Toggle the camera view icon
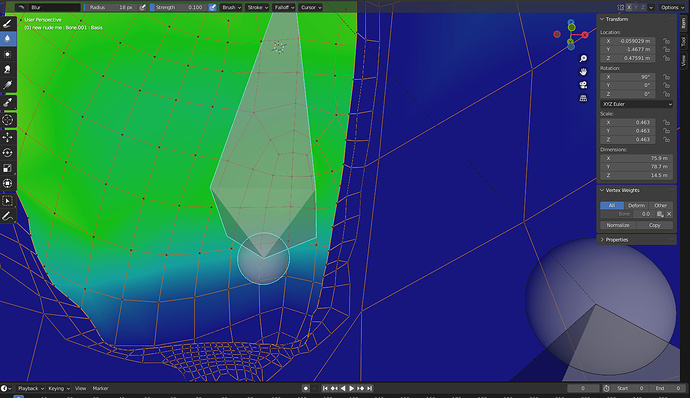This screenshot has width=690, height=398. coord(583,85)
